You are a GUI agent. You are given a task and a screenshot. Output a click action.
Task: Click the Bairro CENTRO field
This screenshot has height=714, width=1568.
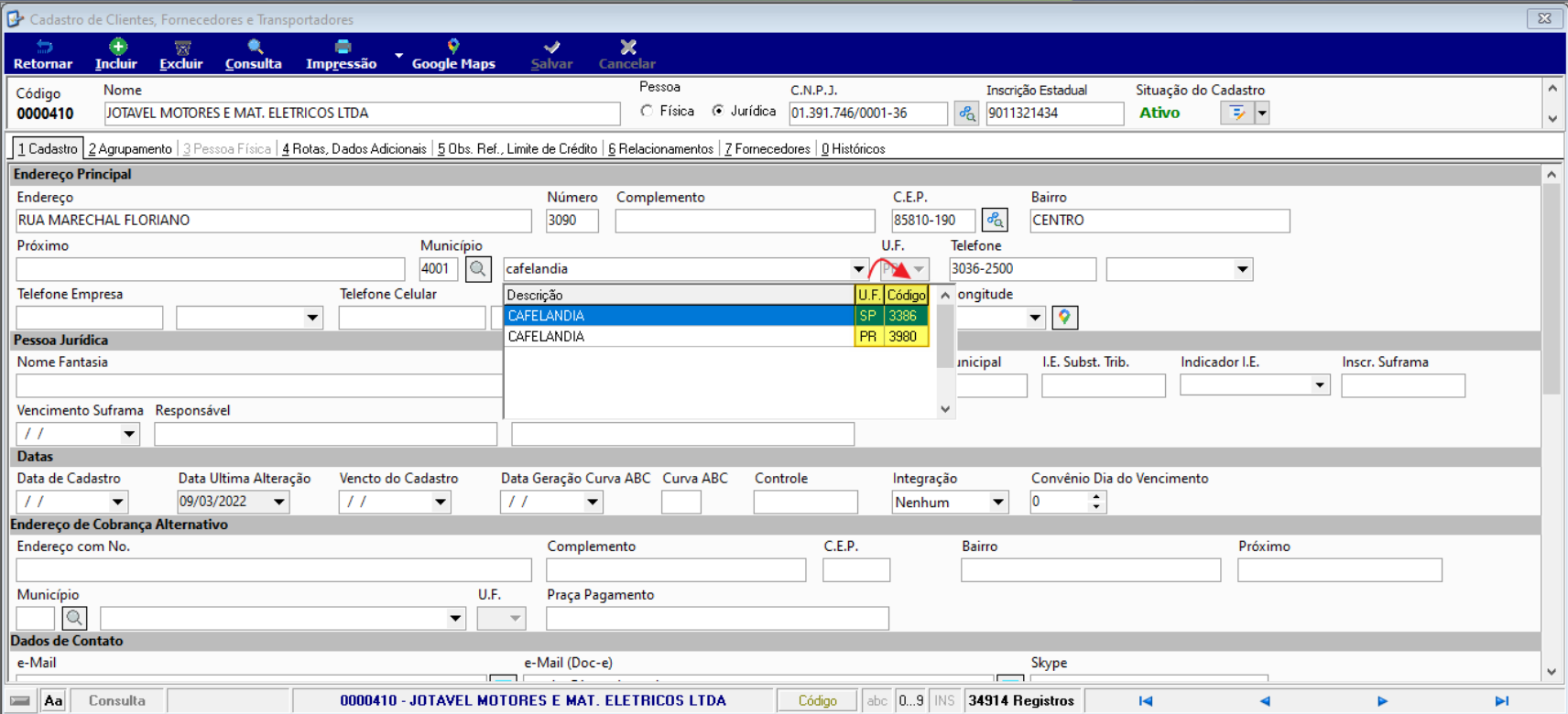[1160, 221]
